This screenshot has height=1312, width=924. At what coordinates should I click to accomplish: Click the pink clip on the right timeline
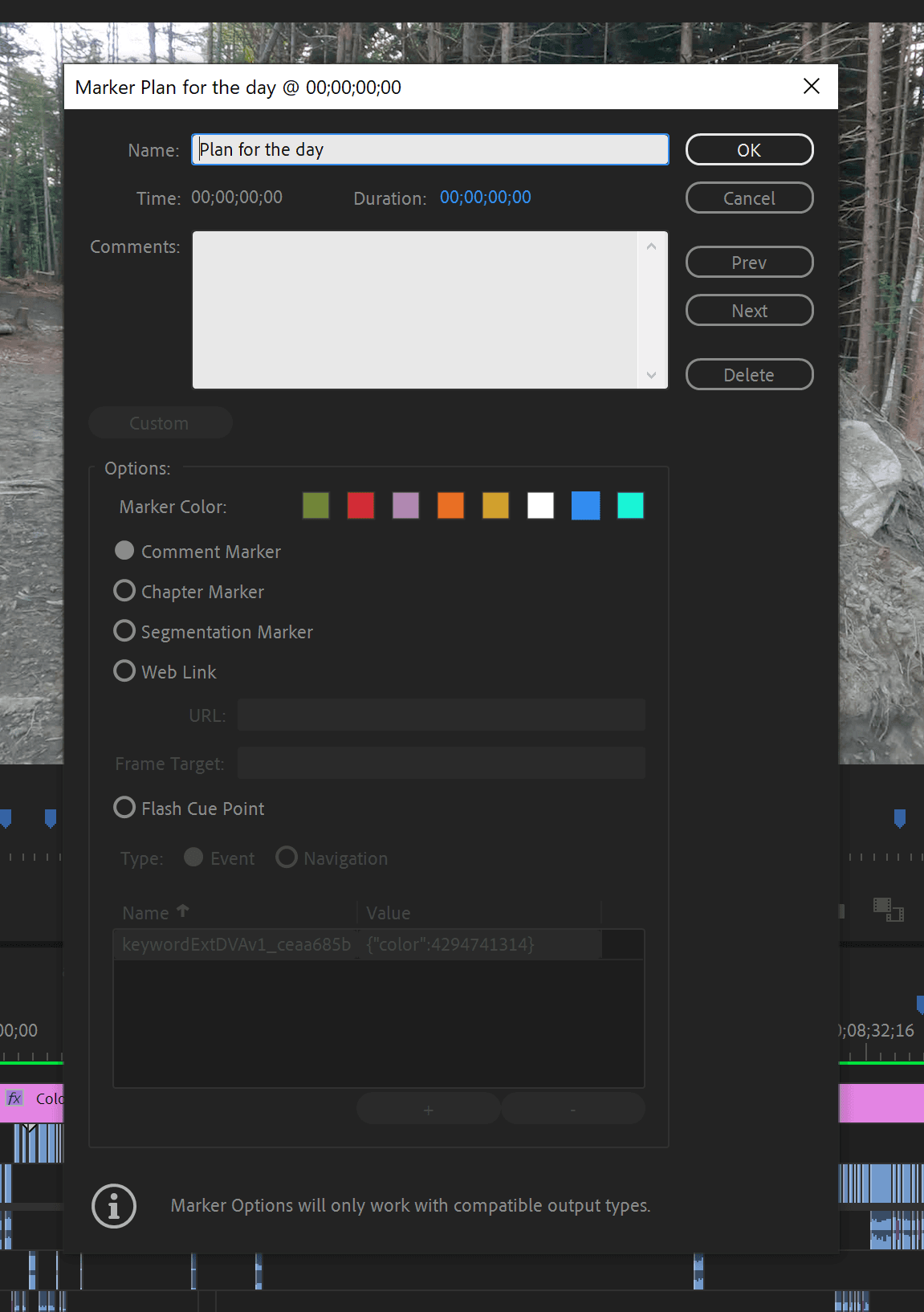(x=881, y=1103)
